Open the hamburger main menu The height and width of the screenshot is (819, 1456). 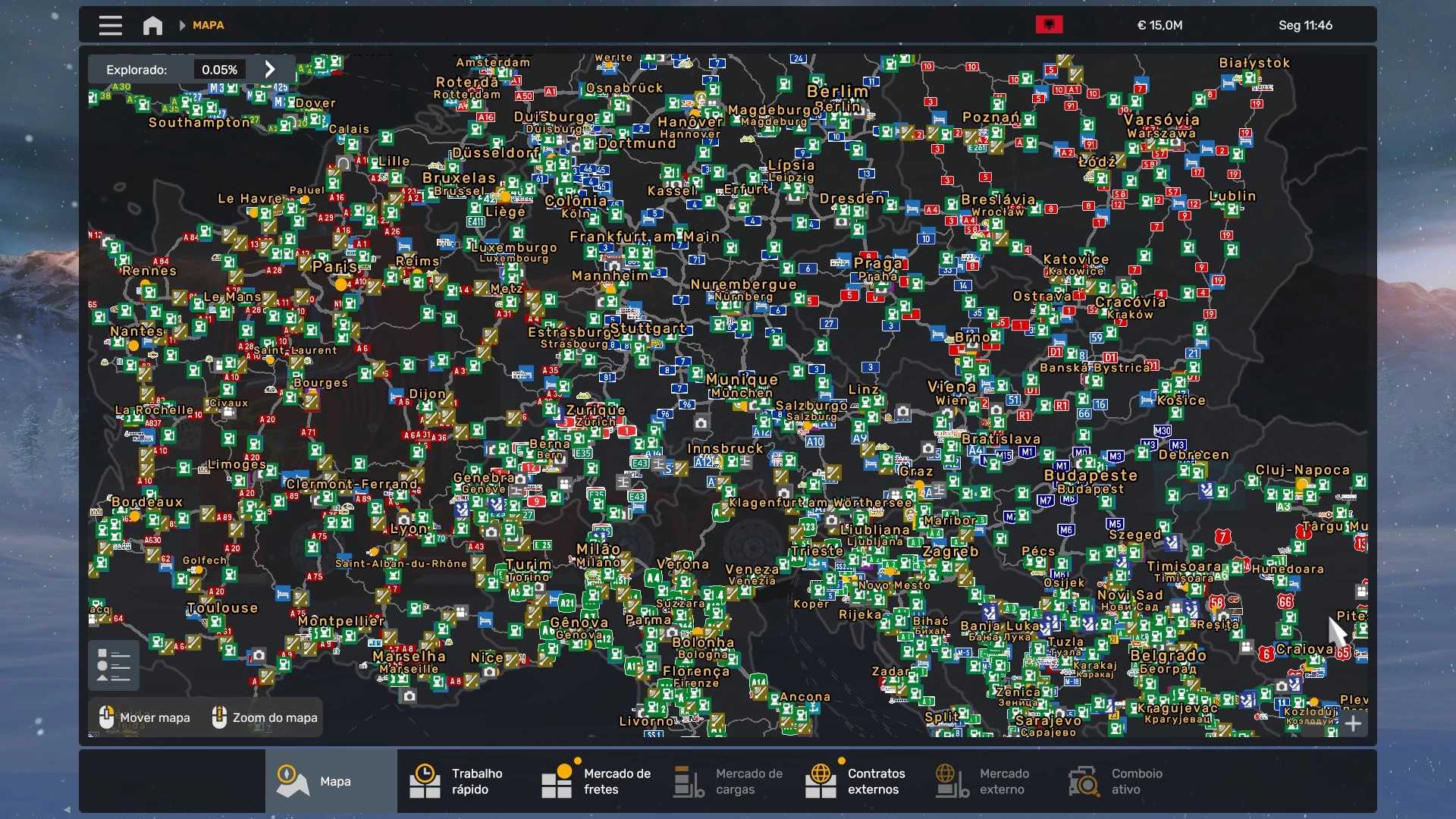[110, 25]
